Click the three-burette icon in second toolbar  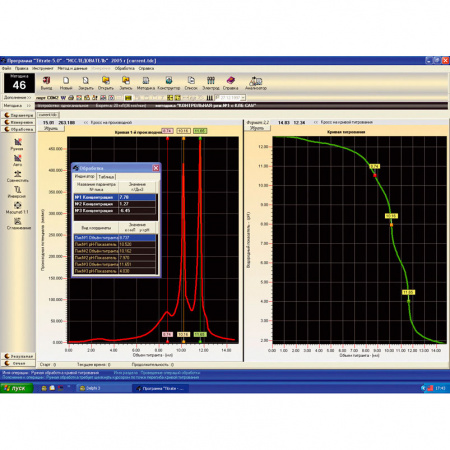pos(209,98)
